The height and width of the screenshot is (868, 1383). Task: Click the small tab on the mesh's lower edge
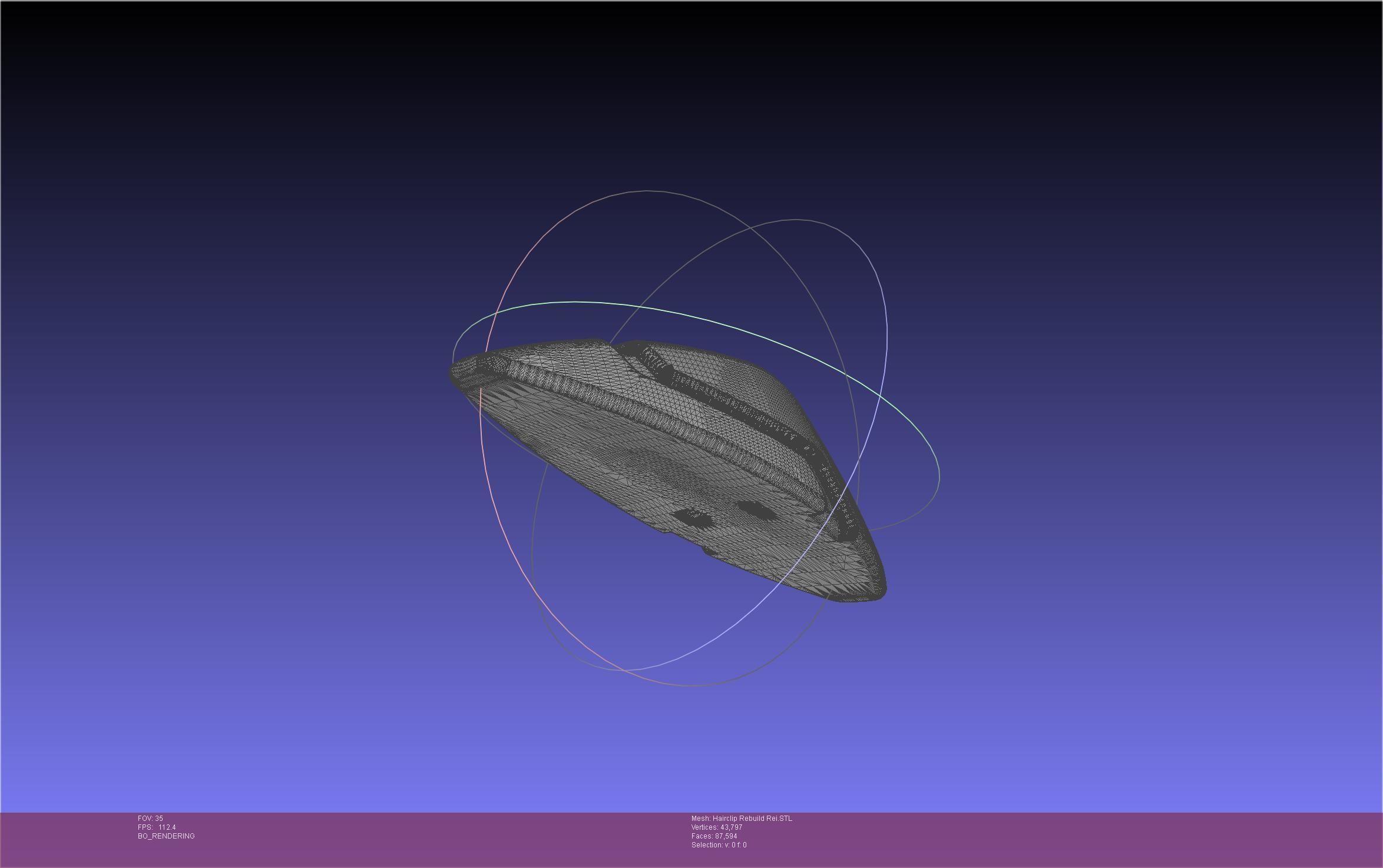[709, 552]
